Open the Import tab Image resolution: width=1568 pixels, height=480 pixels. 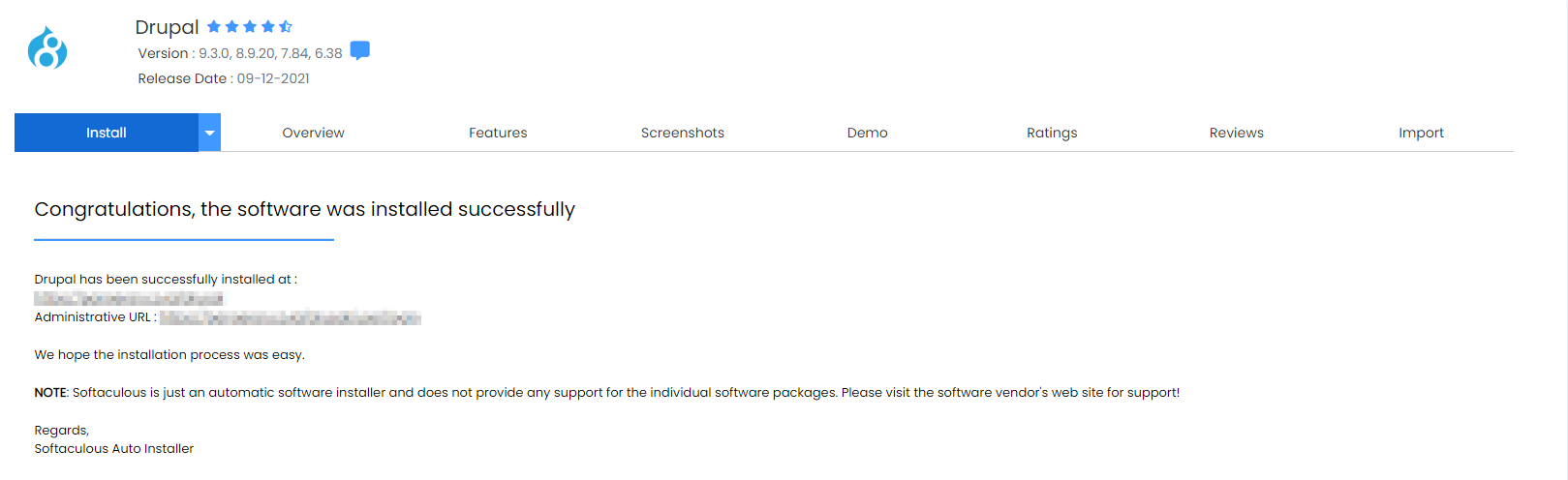pos(1421,133)
